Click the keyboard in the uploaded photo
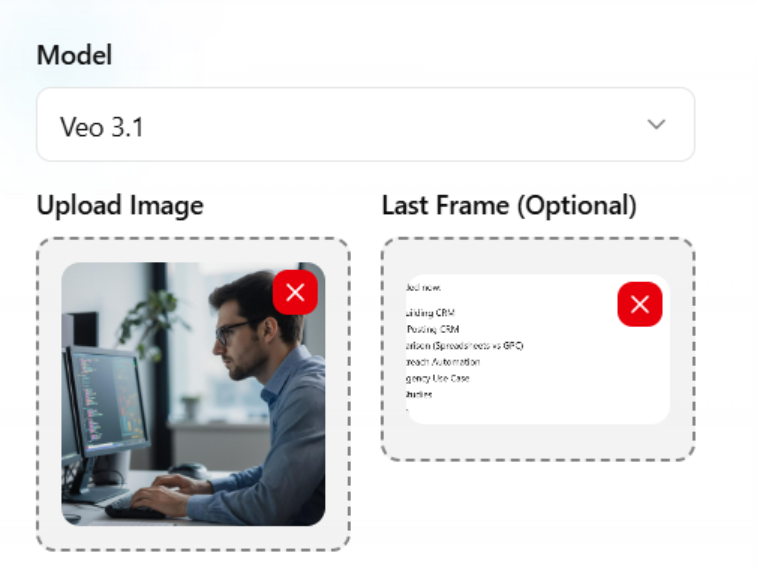 click(140, 507)
